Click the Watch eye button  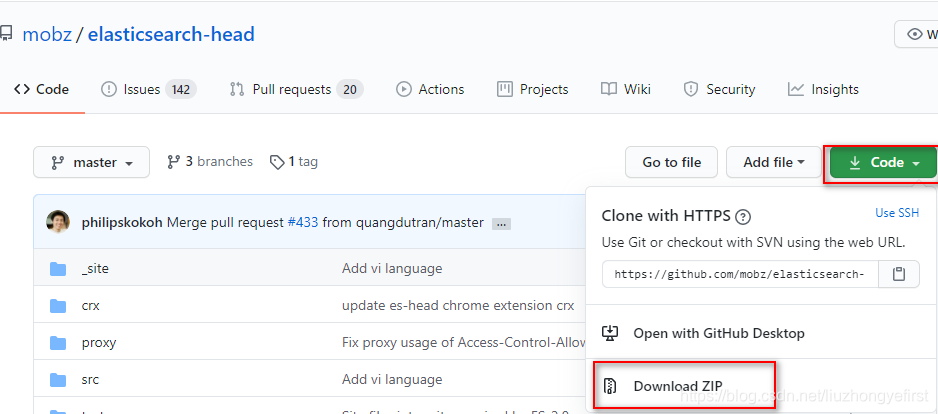(x=916, y=34)
